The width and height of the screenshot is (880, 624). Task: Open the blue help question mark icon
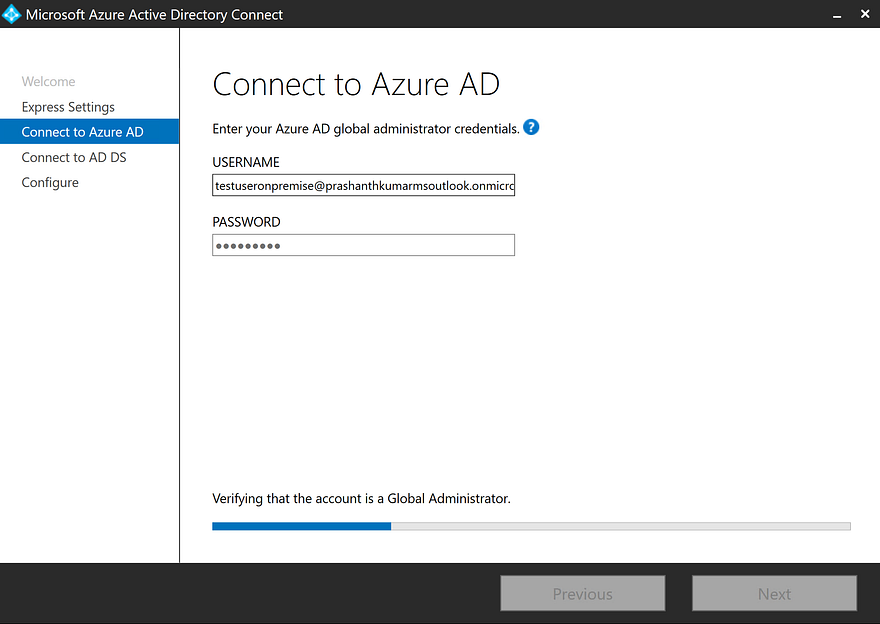coord(531,128)
